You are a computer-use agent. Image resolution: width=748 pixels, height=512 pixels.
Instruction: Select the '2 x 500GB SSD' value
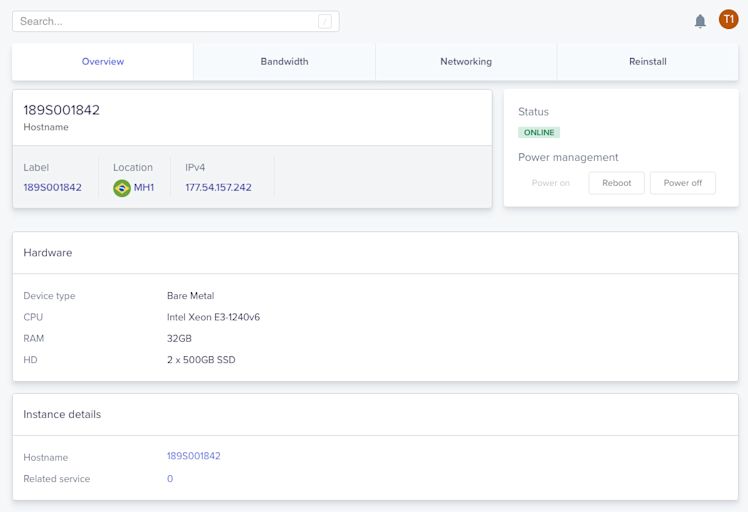point(201,360)
